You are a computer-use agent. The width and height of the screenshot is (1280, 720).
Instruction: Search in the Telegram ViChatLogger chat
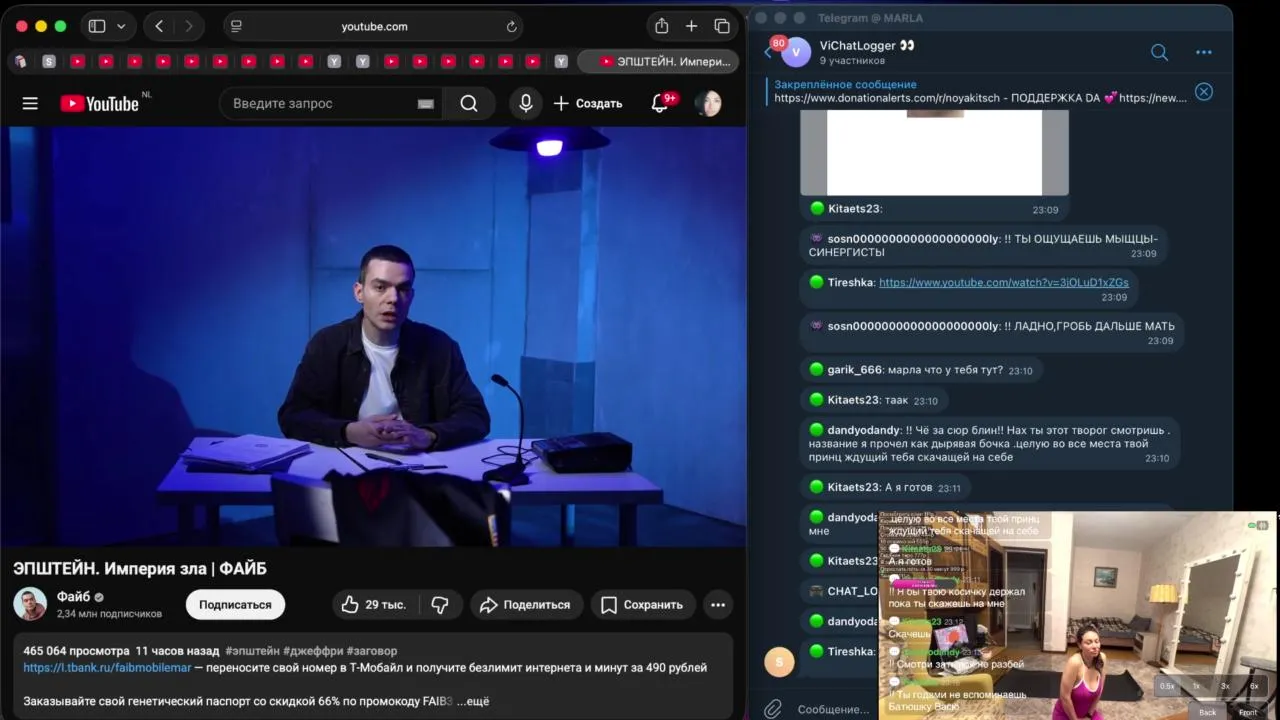1159,52
